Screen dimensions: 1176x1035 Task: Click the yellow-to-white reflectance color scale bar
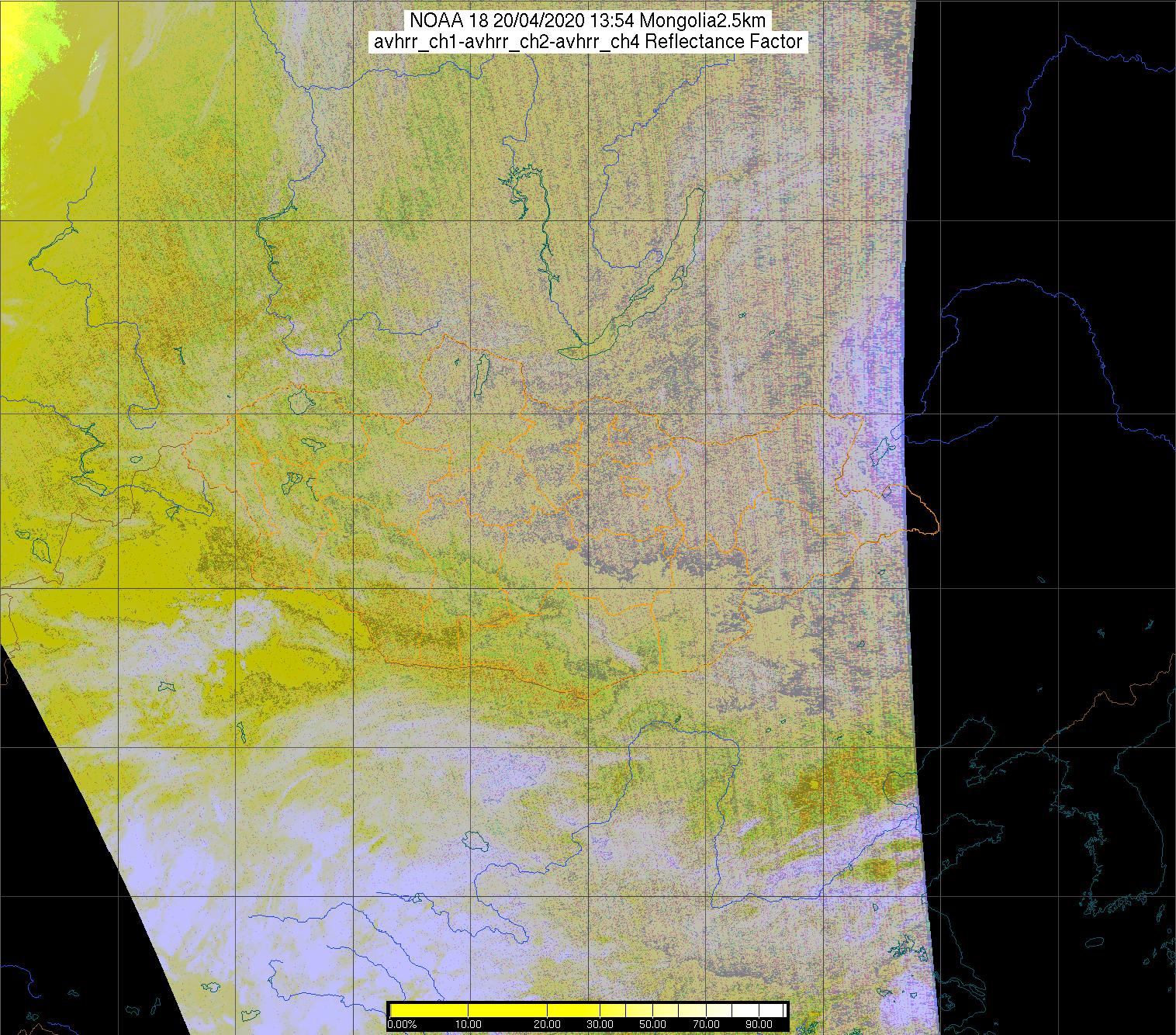pyautogui.click(x=587, y=1010)
